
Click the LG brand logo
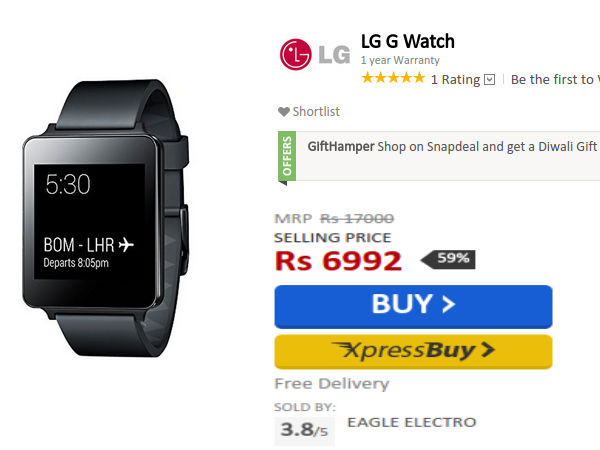pos(315,54)
